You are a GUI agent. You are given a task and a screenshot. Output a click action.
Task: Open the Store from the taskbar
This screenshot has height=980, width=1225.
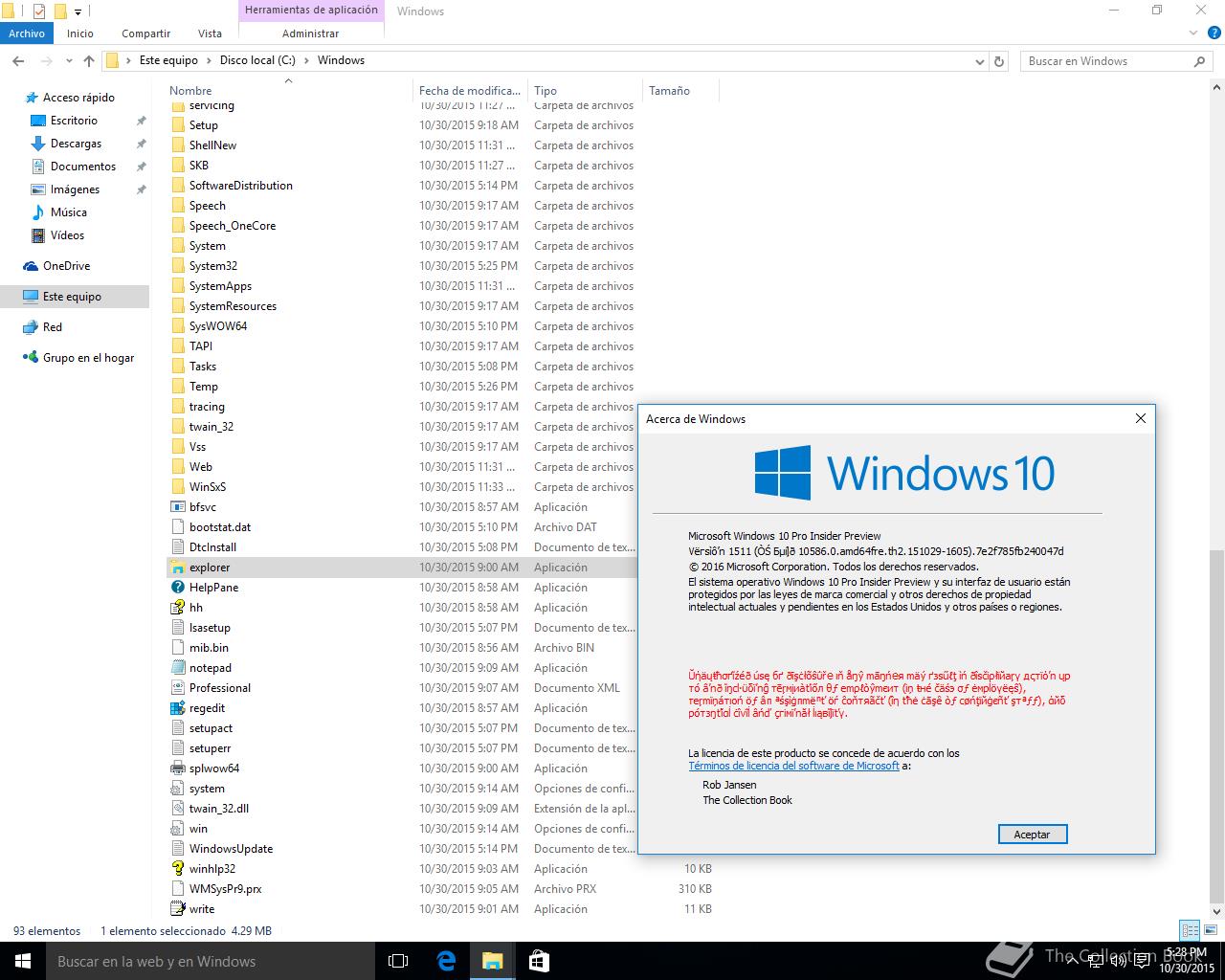pyautogui.click(x=539, y=961)
